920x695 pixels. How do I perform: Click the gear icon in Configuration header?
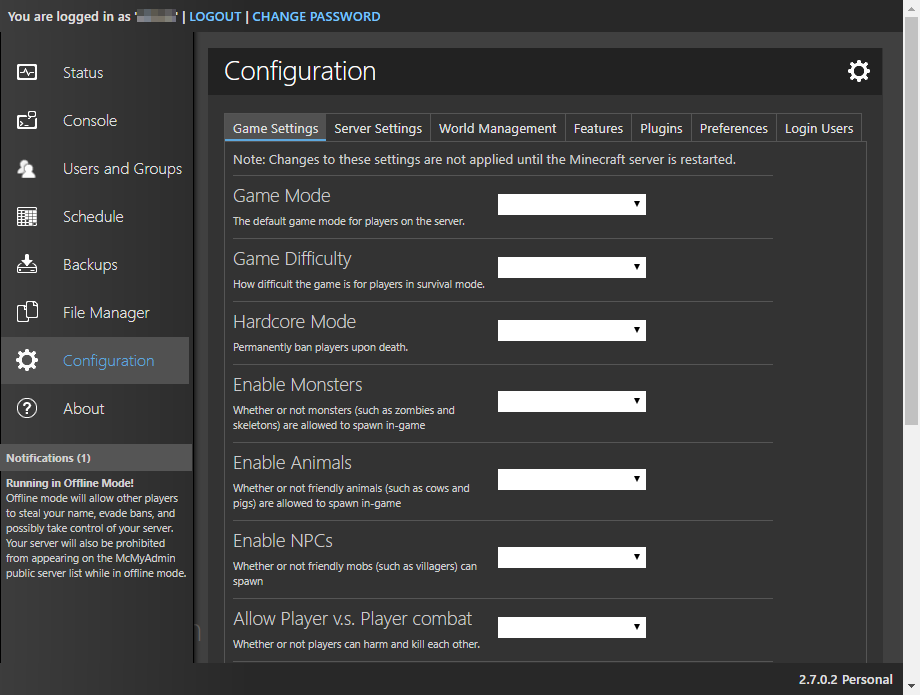(858, 71)
